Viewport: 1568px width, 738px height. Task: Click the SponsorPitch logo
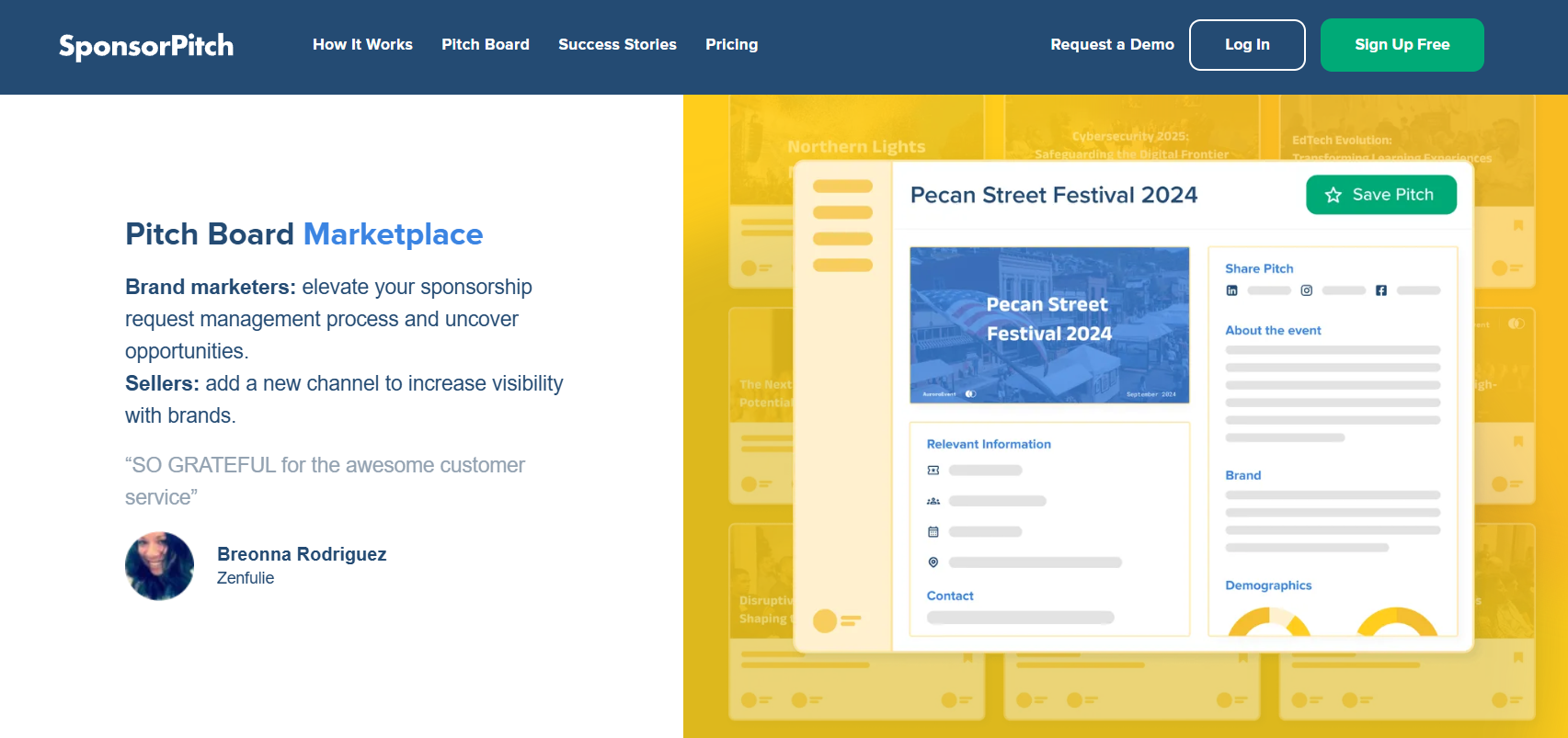[x=146, y=46]
